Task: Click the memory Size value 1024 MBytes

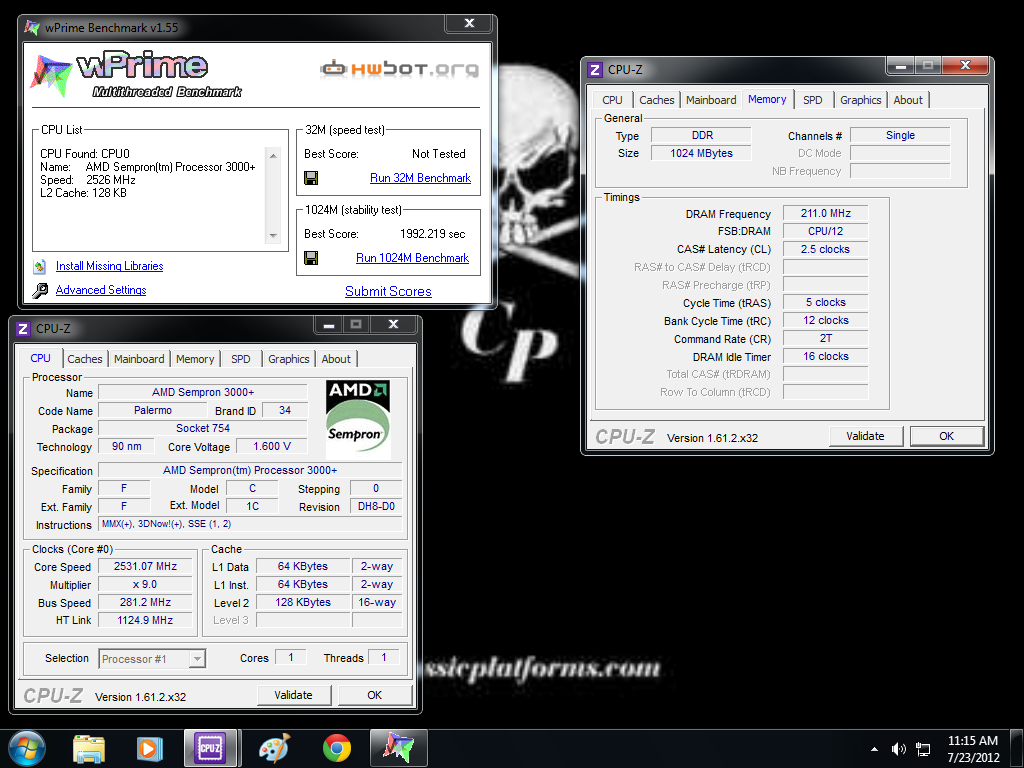Action: tap(702, 153)
